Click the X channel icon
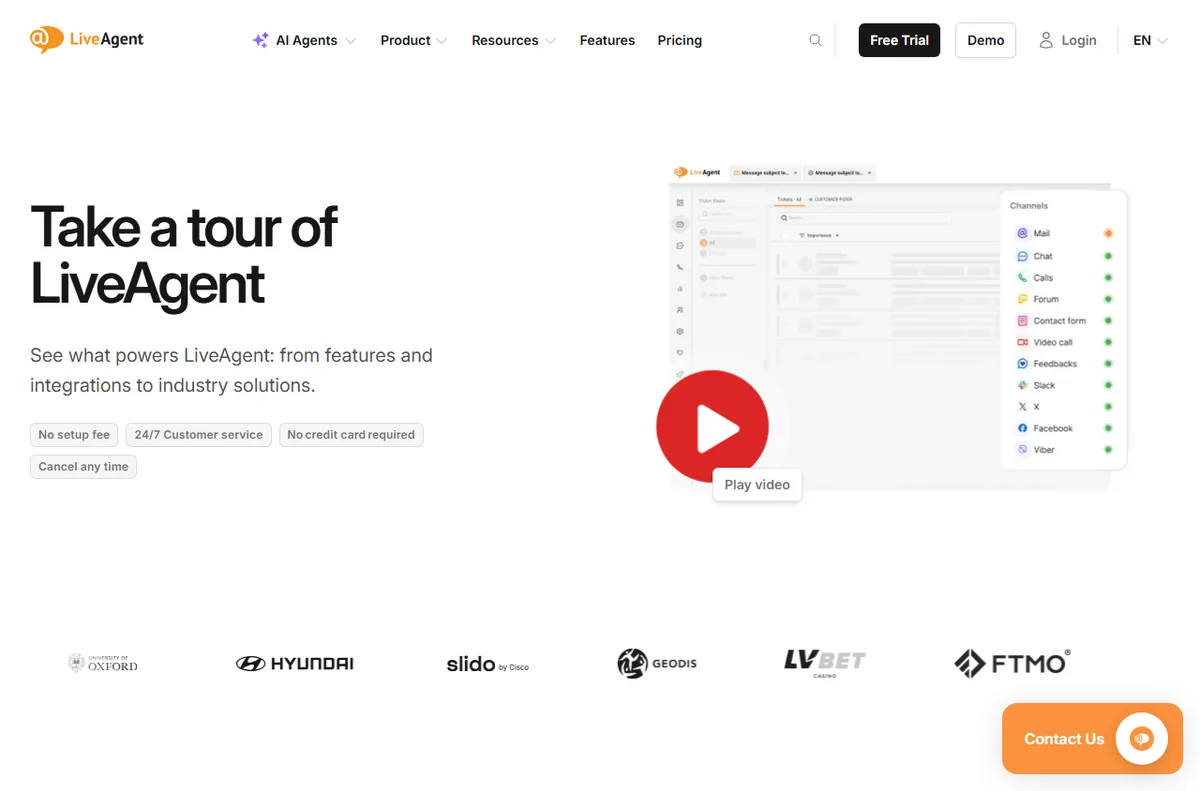Viewport: 1200px width, 791px height. tap(1022, 407)
